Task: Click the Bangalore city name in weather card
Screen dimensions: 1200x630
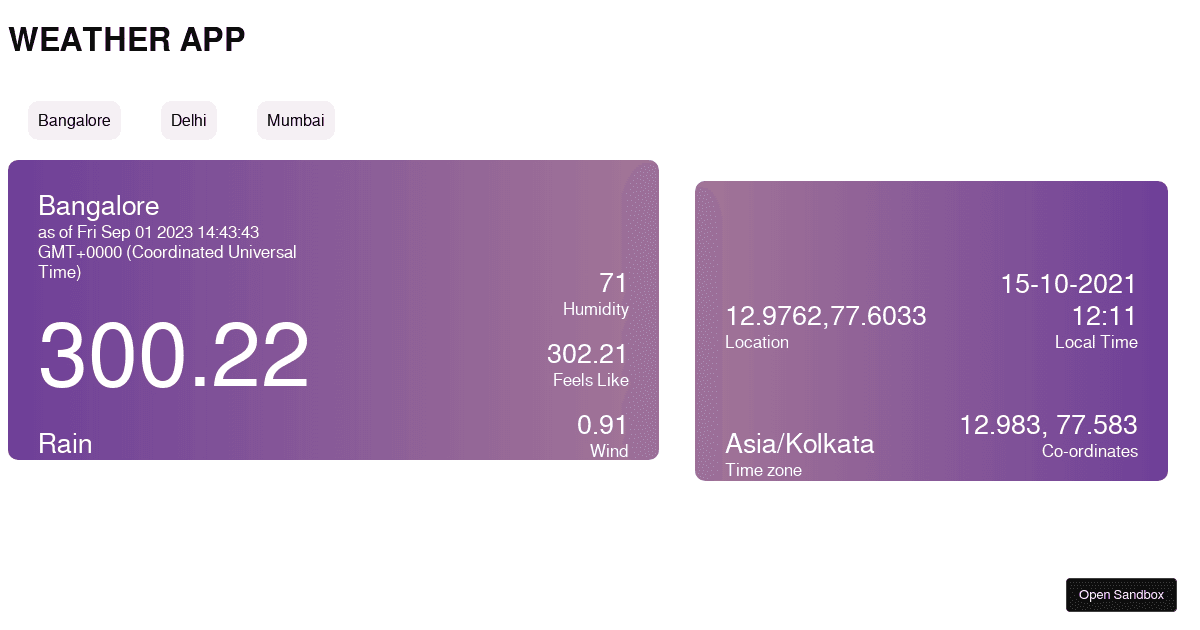Action: click(x=99, y=206)
